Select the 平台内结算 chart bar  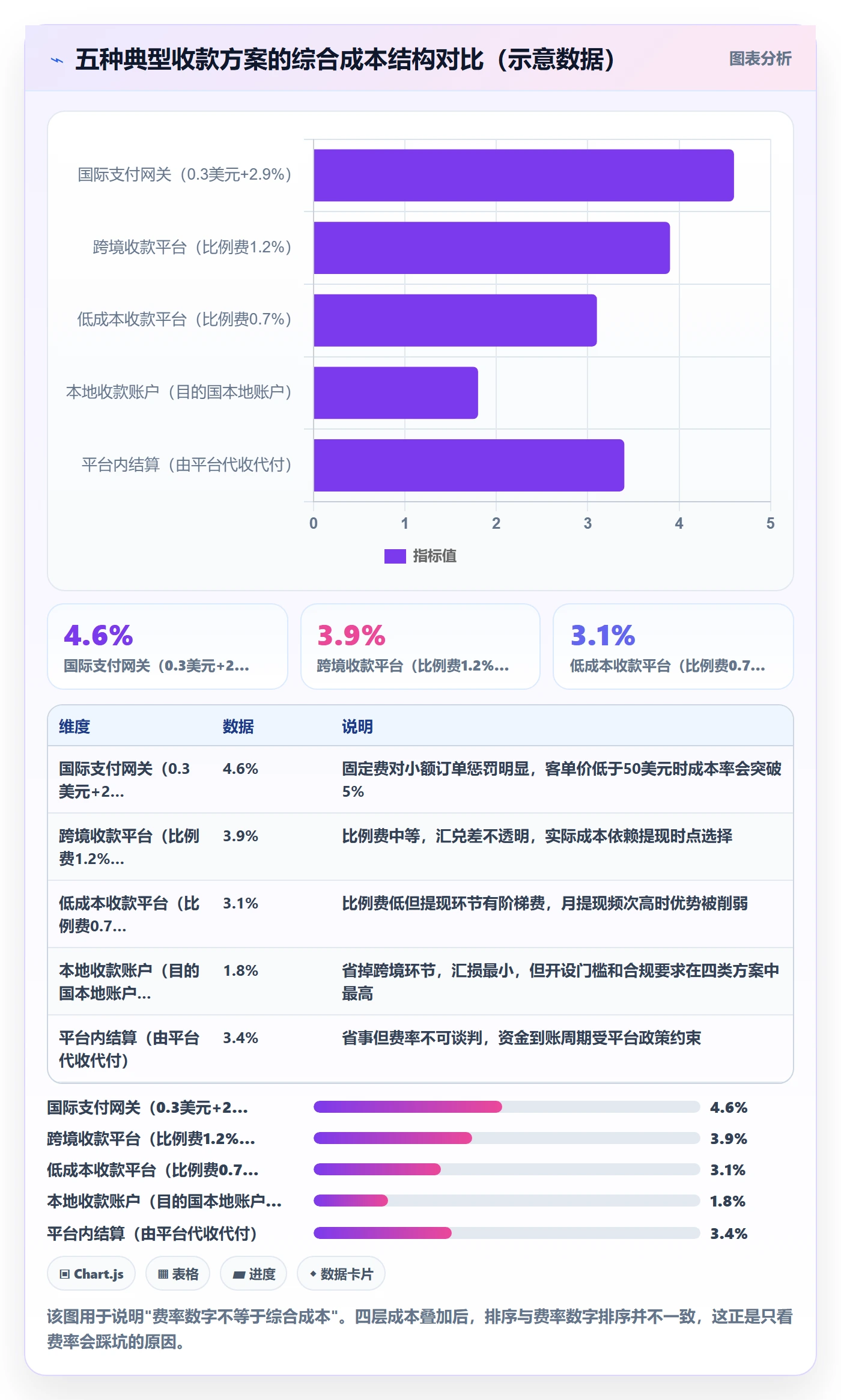tap(469, 465)
